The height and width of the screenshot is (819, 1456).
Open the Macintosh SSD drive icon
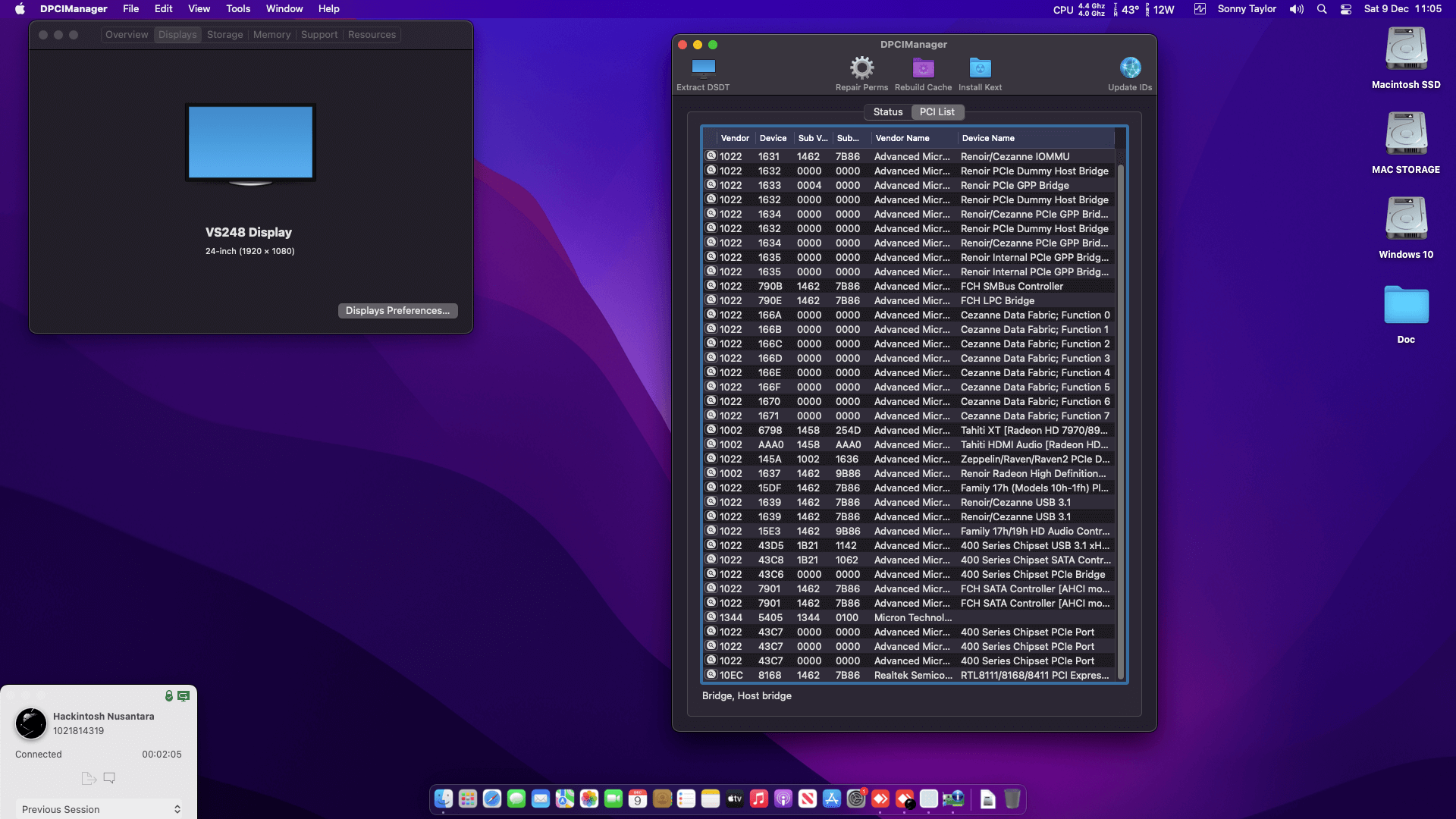point(1406,50)
